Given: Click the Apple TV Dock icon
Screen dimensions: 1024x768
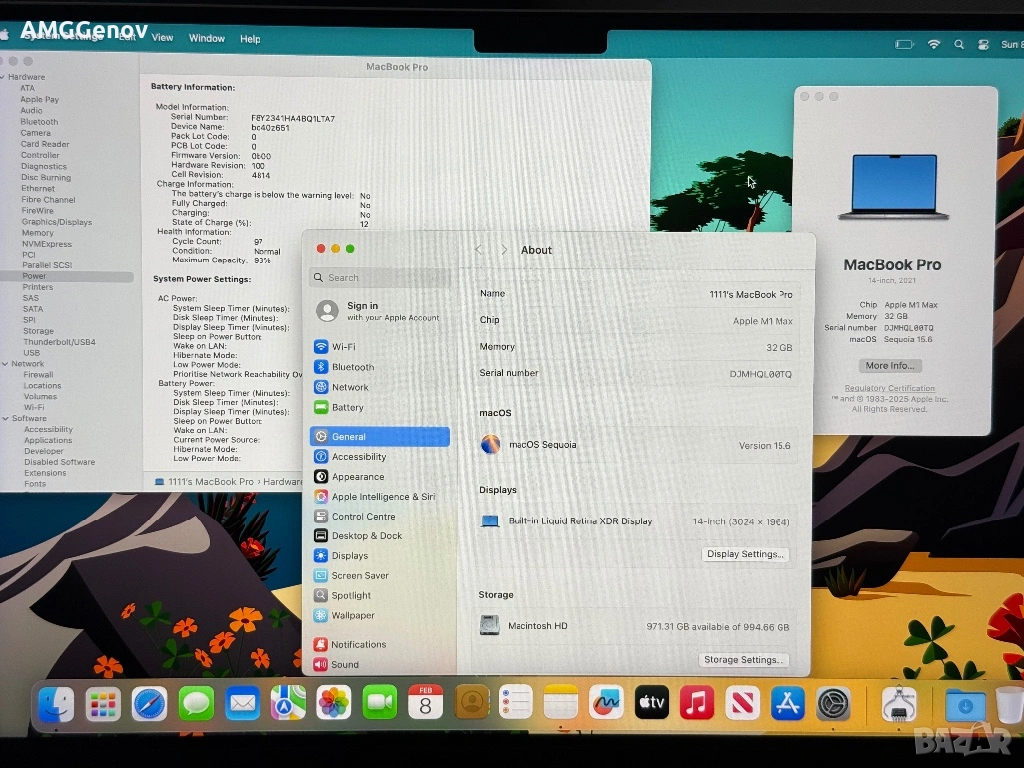Looking at the screenshot, I should [651, 703].
